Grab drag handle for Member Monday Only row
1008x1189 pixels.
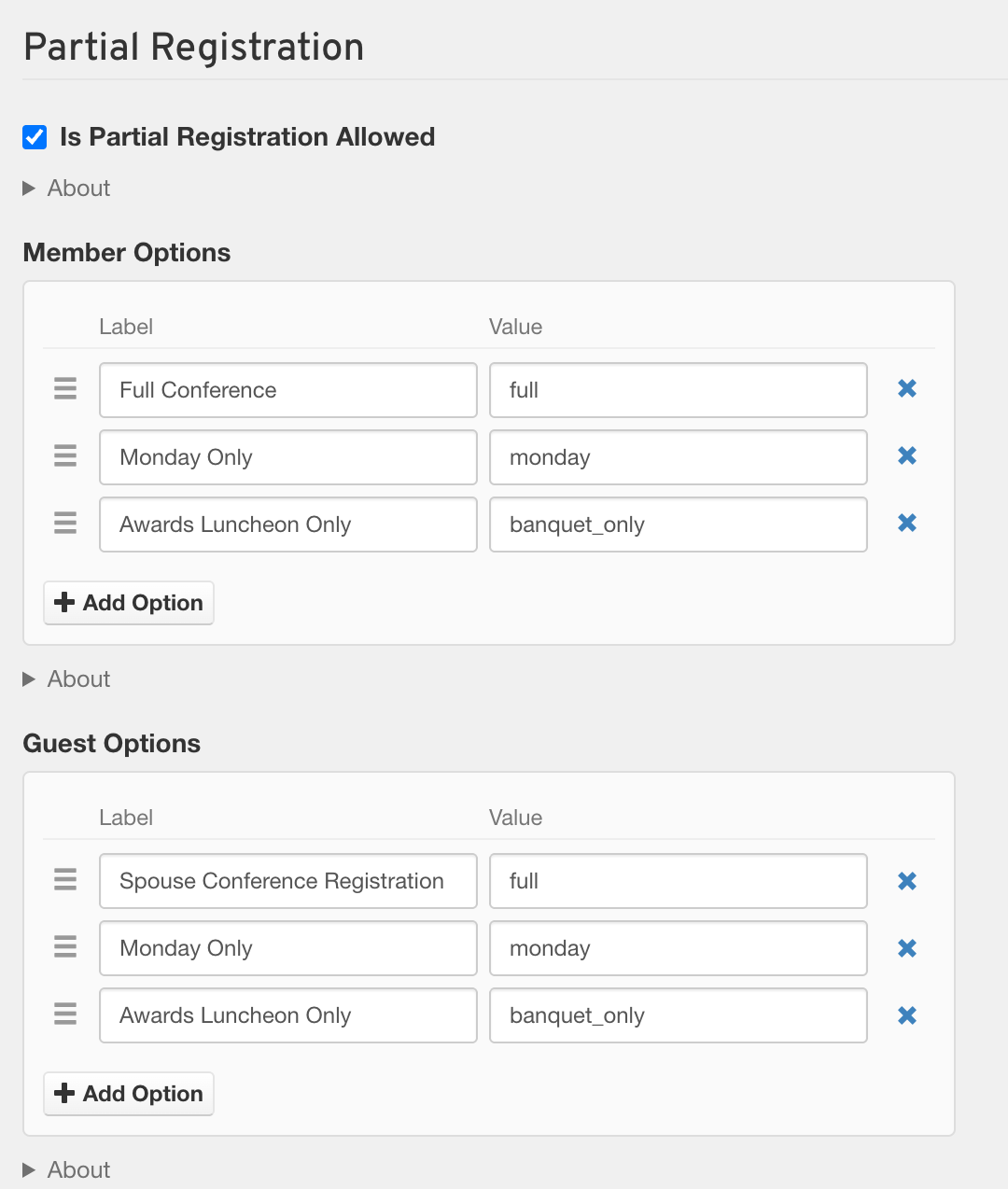[65, 455]
